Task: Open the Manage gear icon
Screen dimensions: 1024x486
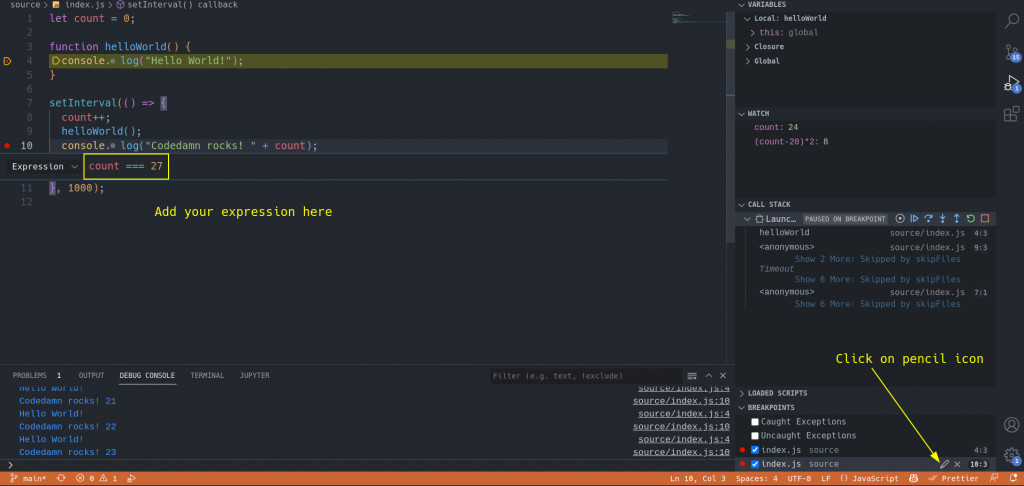Action: 1011,455
